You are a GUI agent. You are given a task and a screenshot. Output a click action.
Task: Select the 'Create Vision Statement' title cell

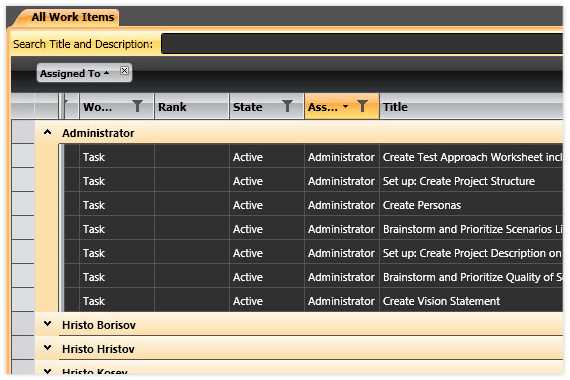click(471, 301)
